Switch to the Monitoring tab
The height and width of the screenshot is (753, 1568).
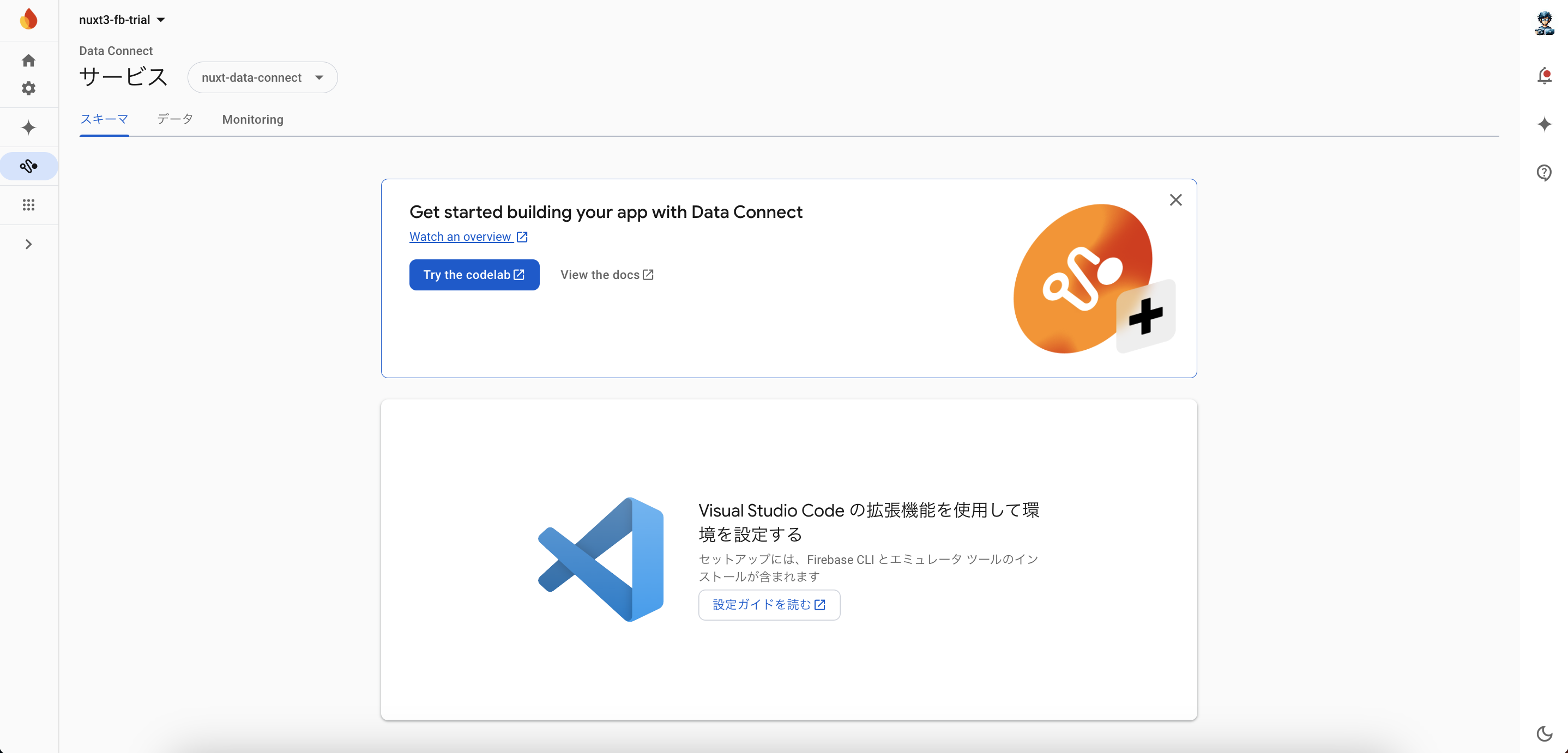pyautogui.click(x=252, y=119)
